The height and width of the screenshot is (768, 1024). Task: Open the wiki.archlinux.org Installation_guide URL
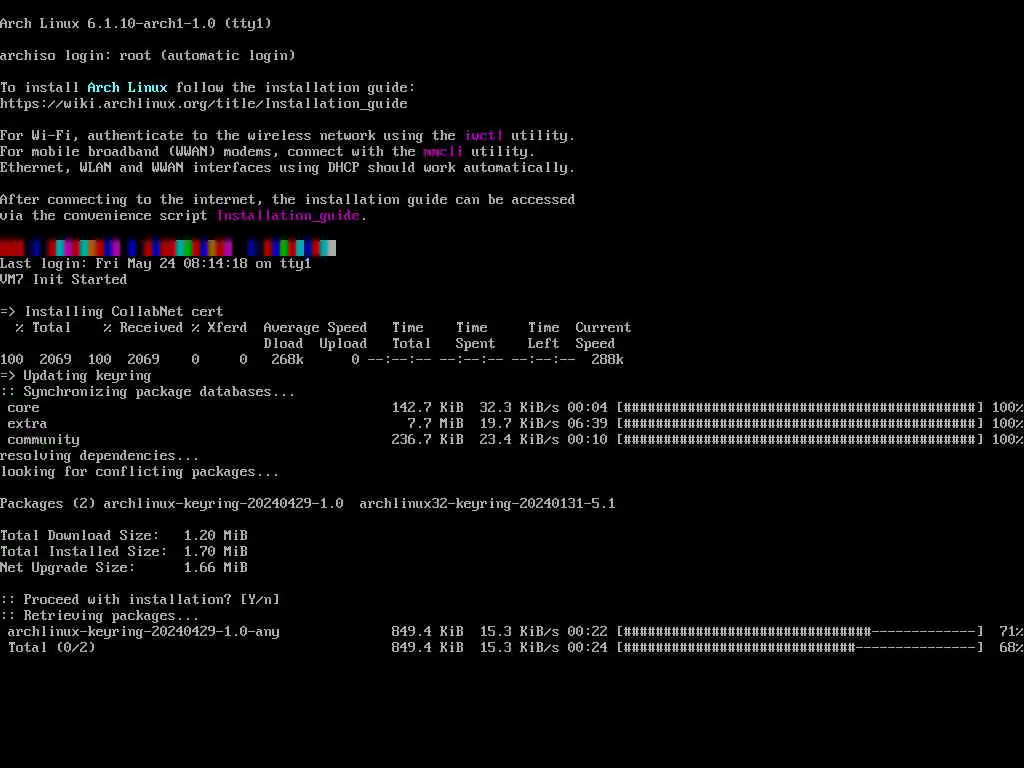[x=204, y=104]
